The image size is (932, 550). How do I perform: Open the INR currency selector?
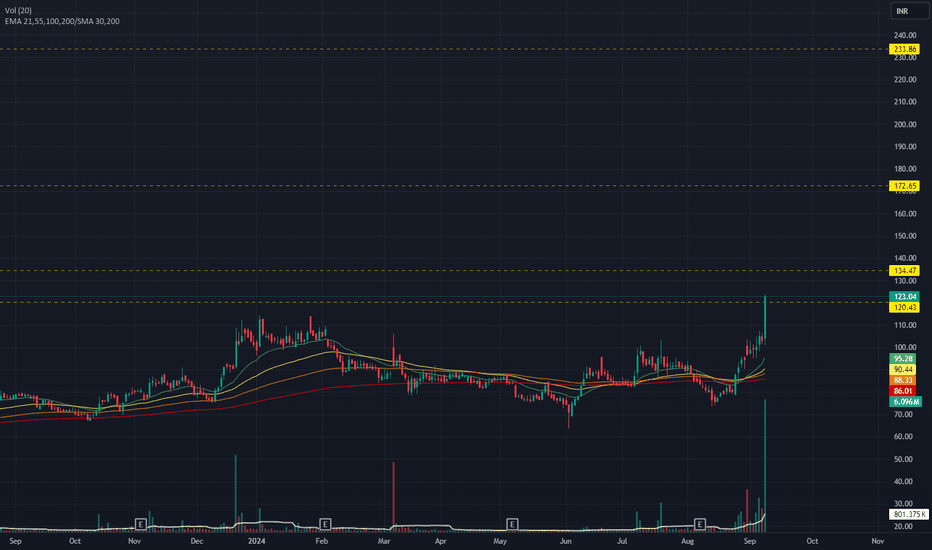pyautogui.click(x=909, y=11)
